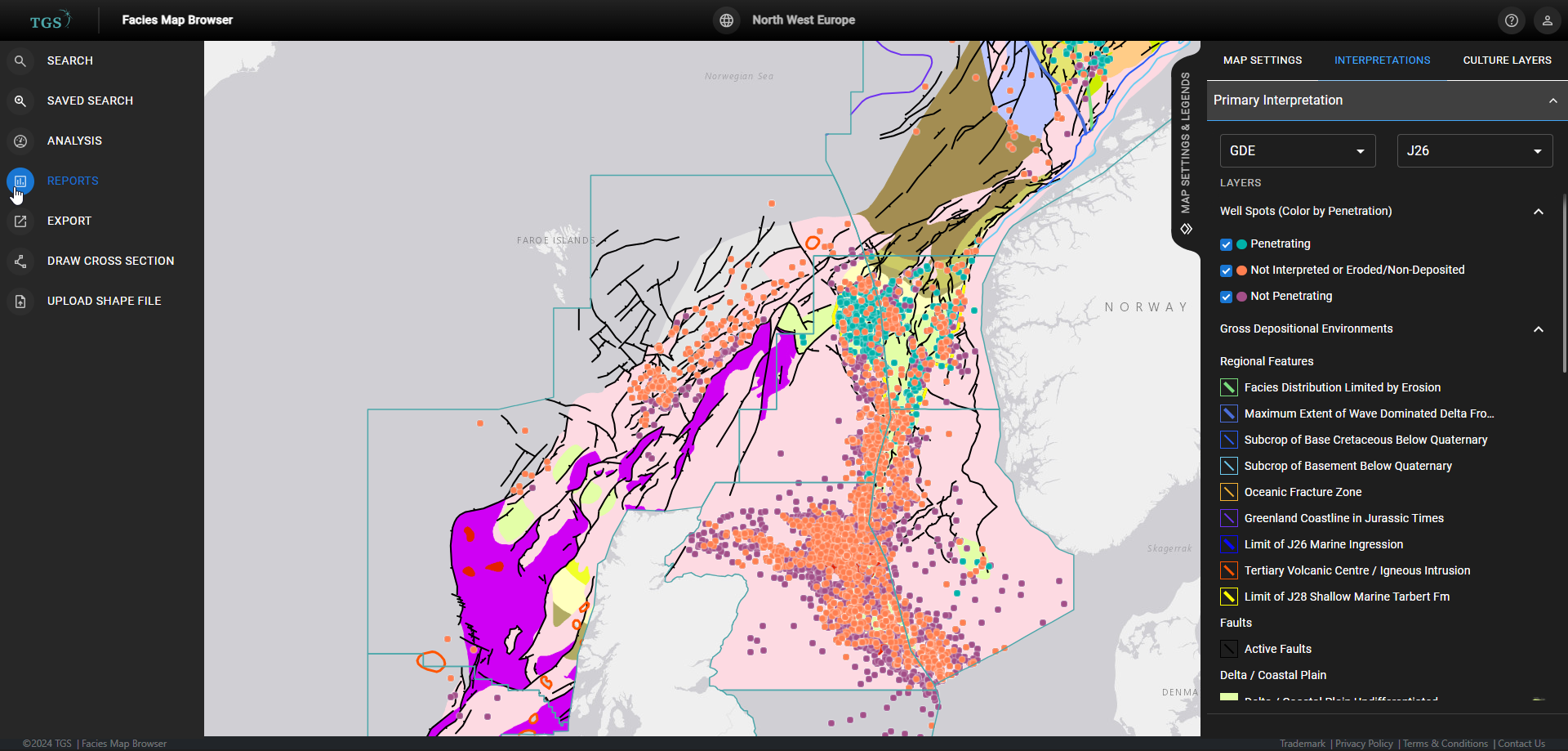Uncheck the Penetrating well spots checkbox

[x=1226, y=244]
